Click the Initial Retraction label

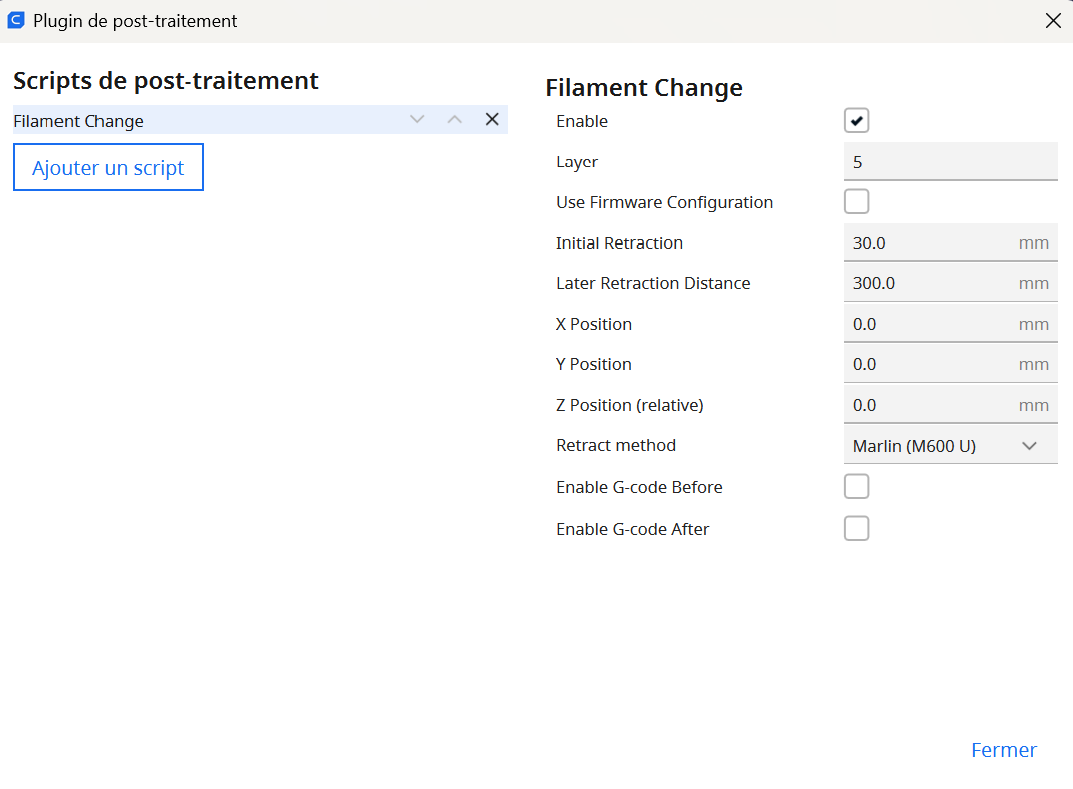coord(619,243)
